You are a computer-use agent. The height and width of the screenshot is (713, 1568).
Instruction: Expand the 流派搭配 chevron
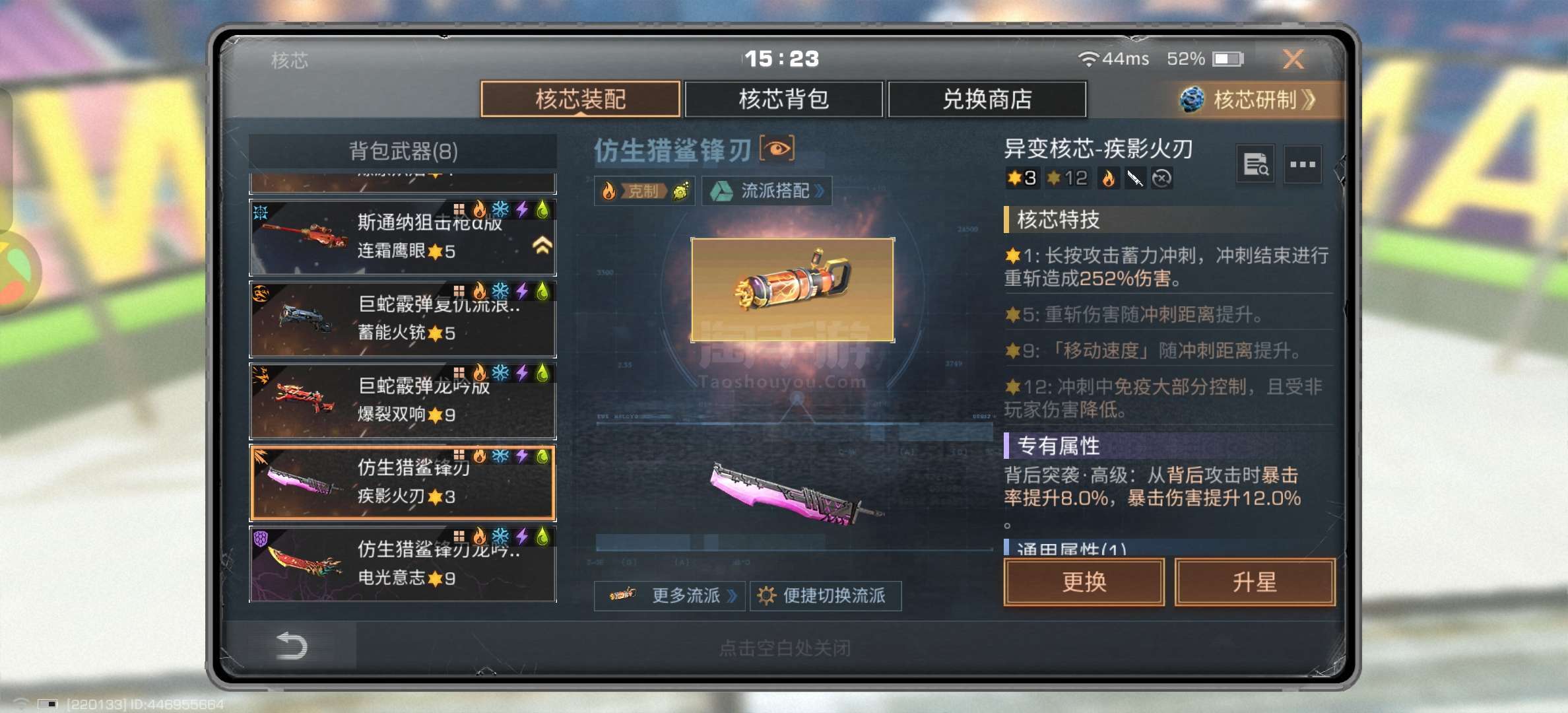820,191
